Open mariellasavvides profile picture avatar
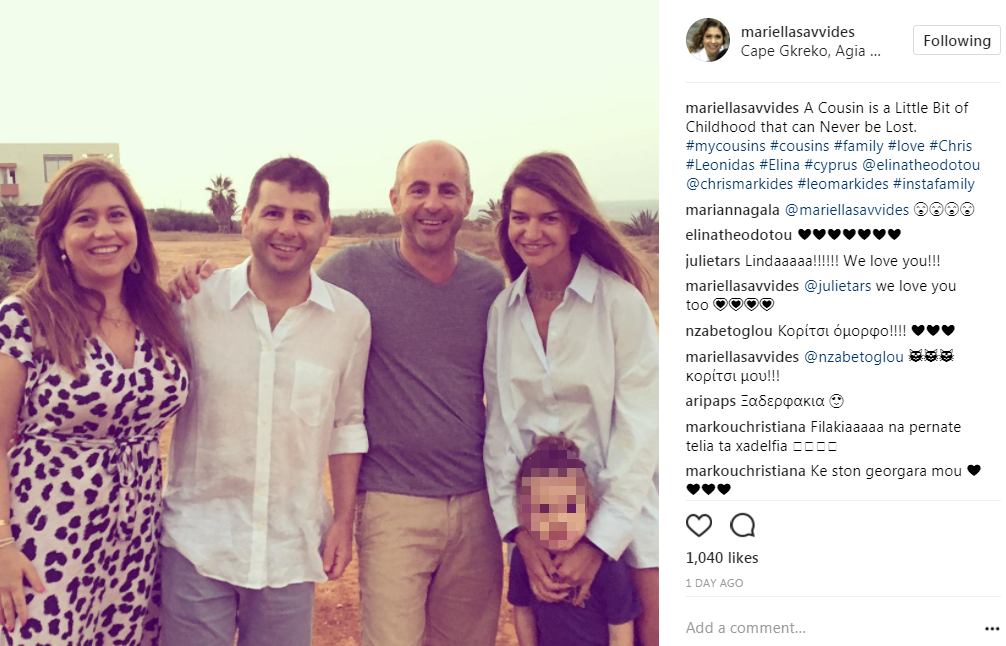 (x=708, y=40)
